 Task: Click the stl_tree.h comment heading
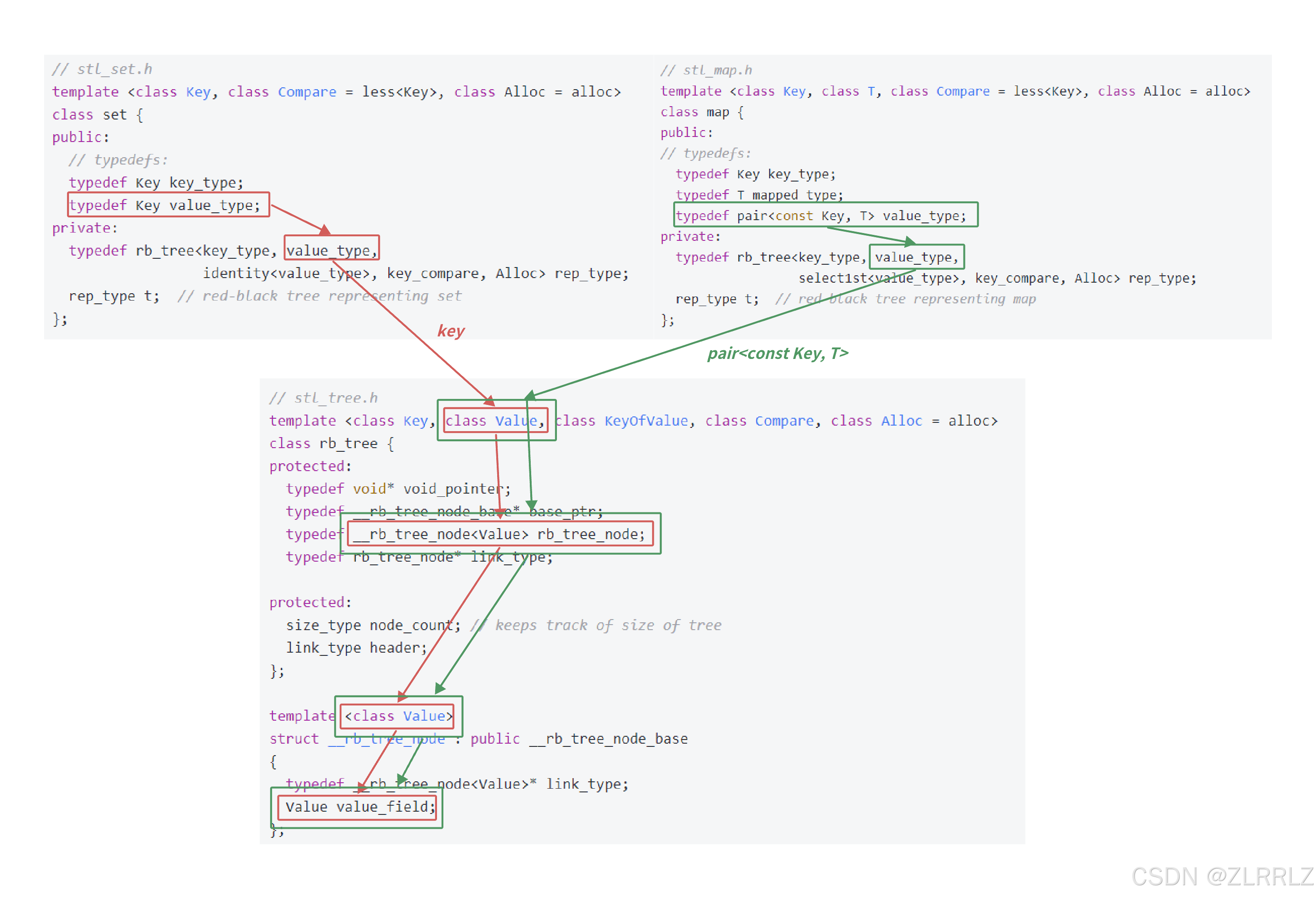point(324,397)
